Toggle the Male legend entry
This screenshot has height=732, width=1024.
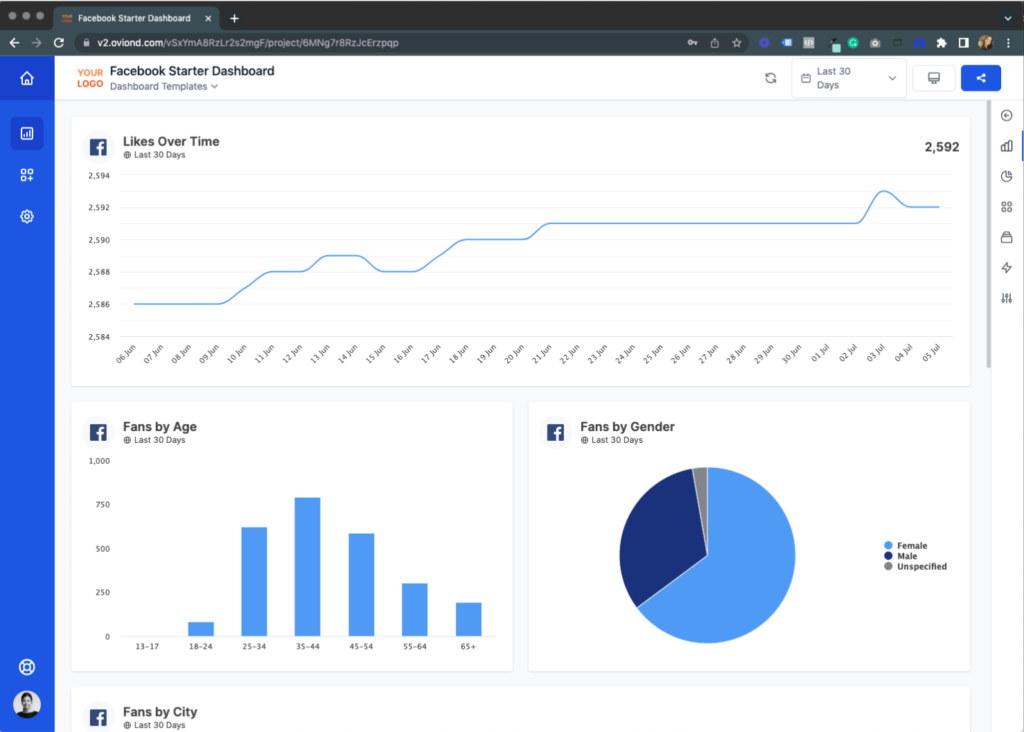[901, 556]
